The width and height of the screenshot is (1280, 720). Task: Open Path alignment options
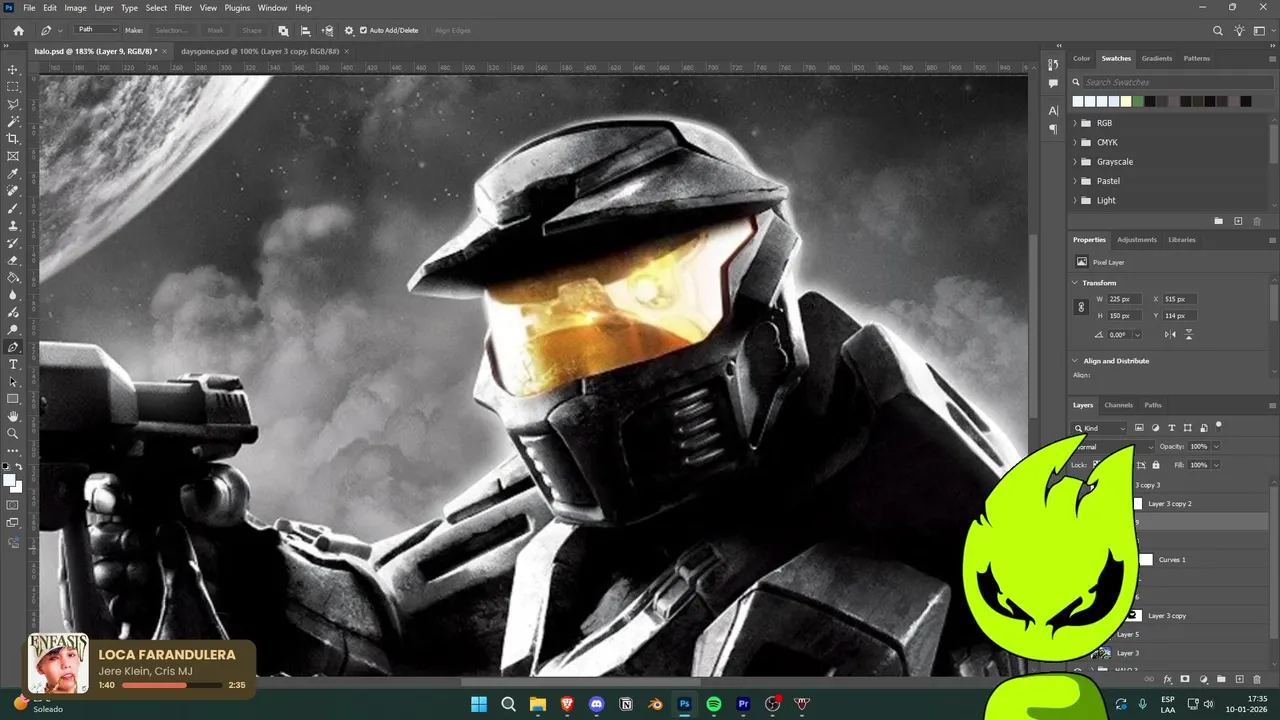305,31
